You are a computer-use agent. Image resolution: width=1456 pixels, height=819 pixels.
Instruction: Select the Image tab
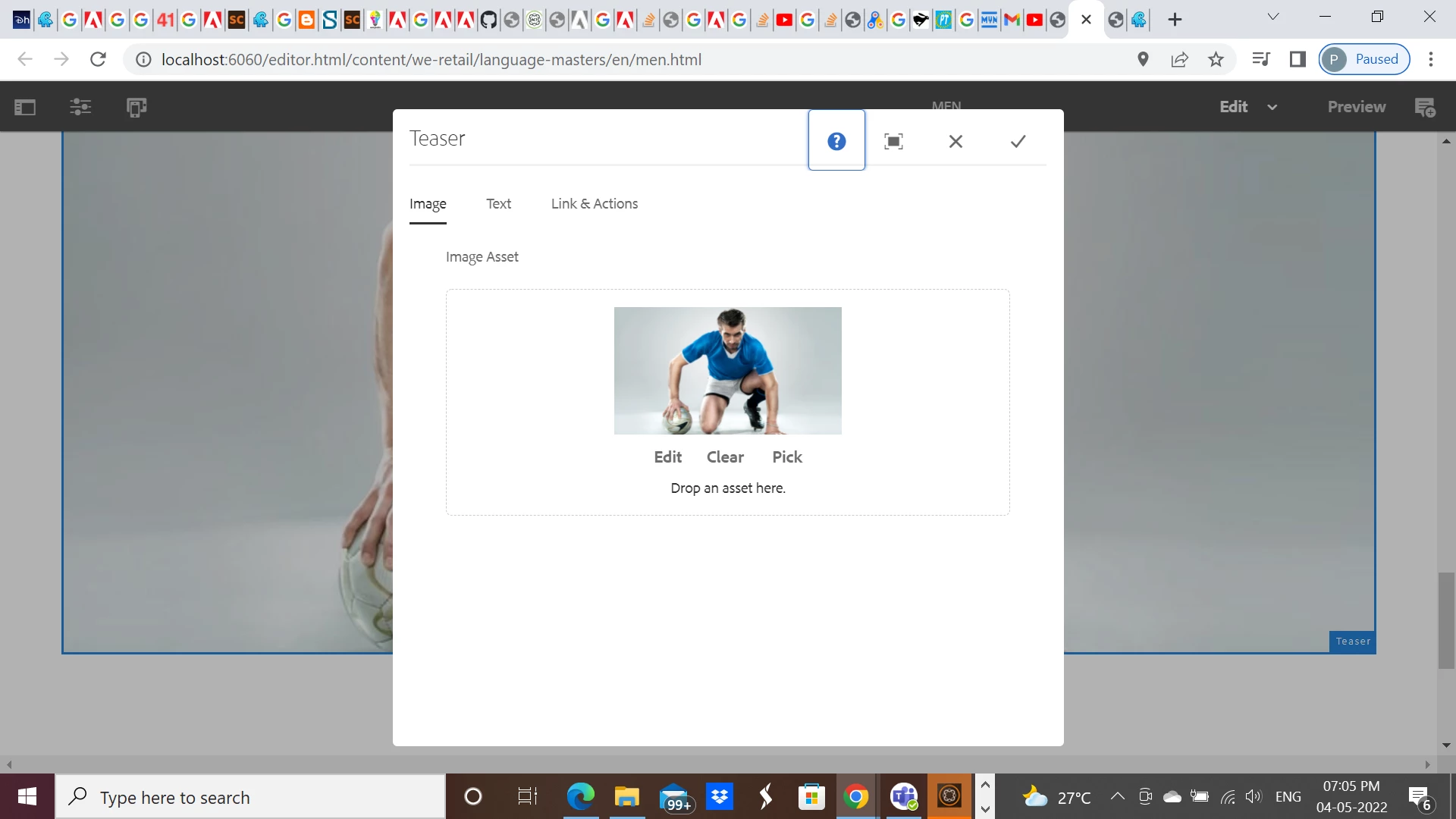[428, 204]
